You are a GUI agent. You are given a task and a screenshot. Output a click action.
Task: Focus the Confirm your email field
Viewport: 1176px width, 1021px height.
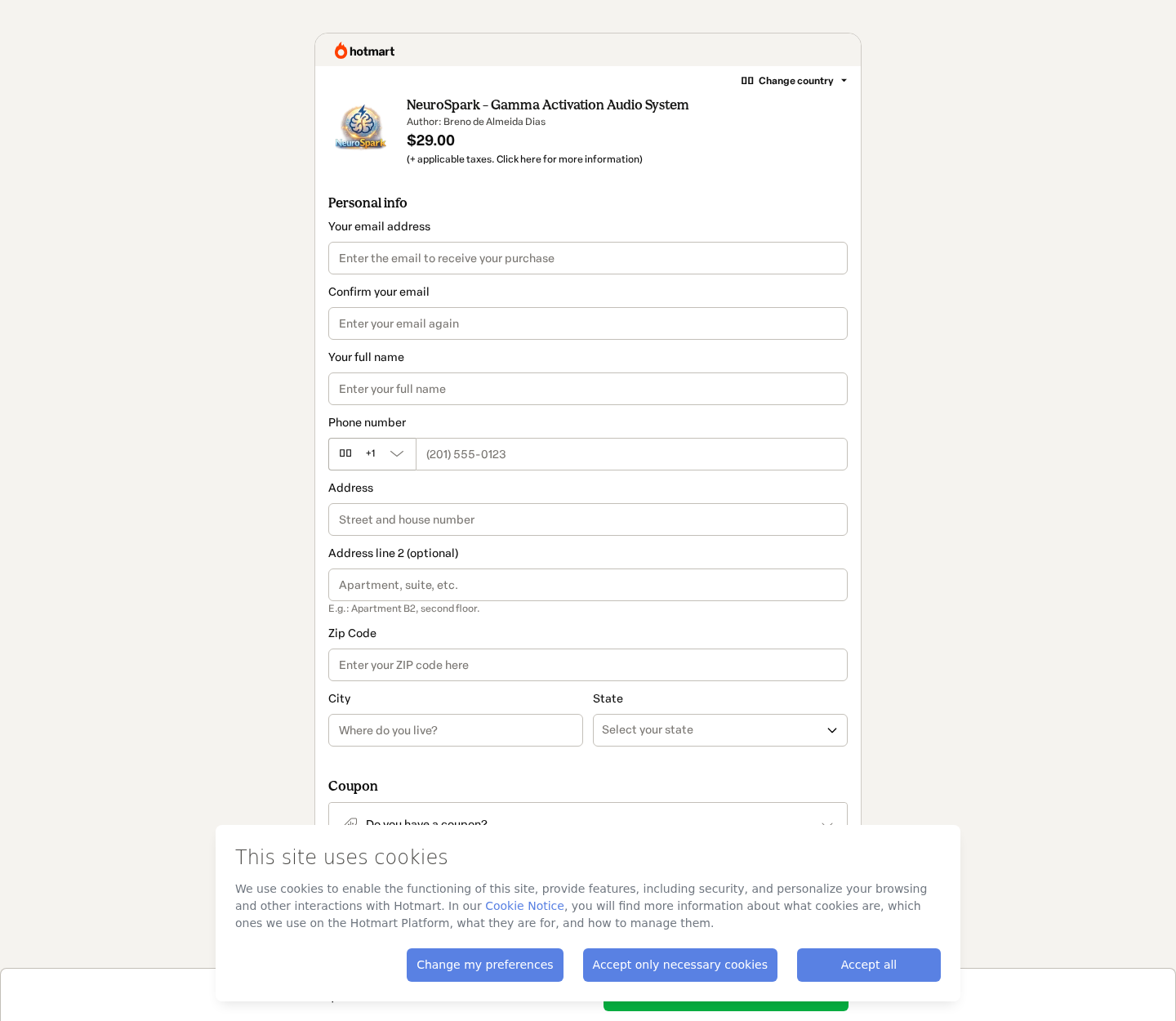(x=588, y=323)
